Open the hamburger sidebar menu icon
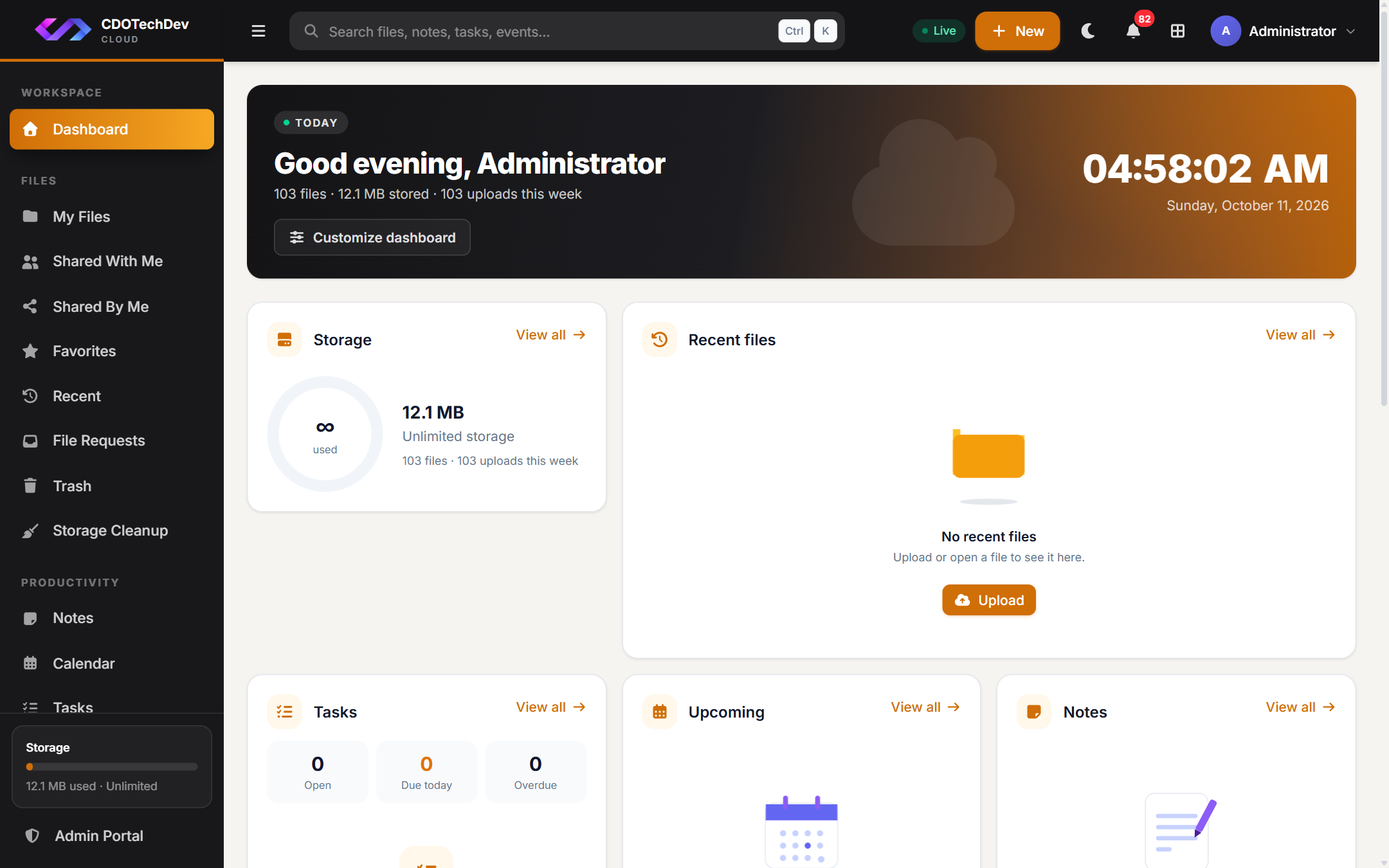This screenshot has width=1389, height=868. [x=258, y=31]
